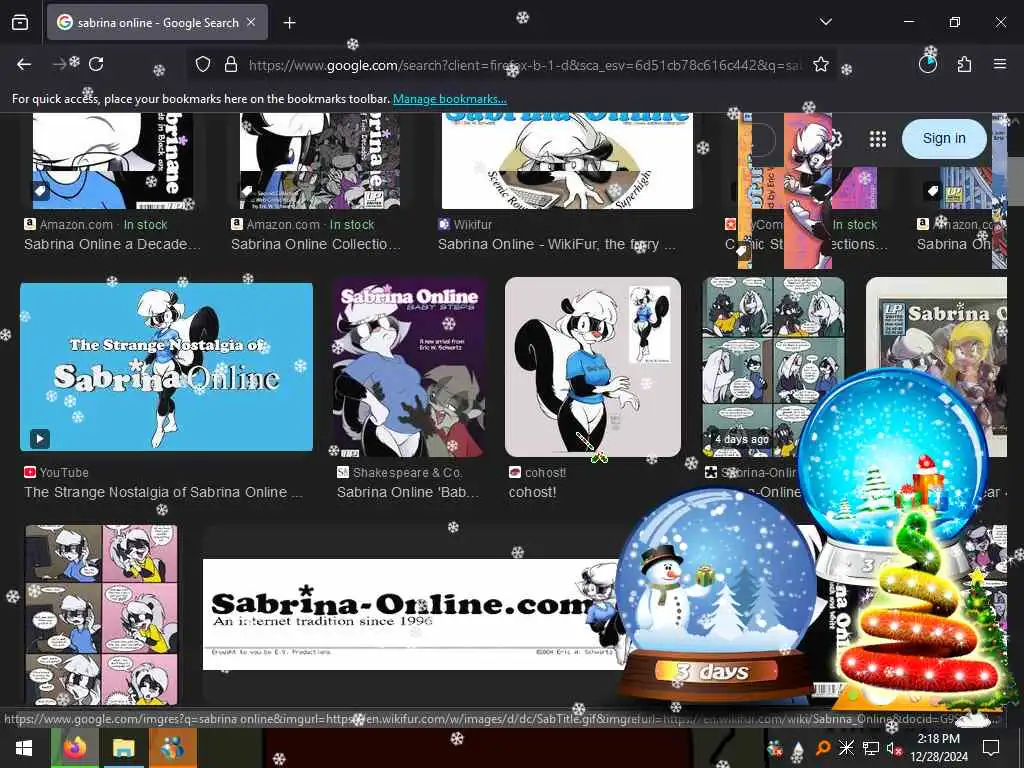The width and height of the screenshot is (1024, 768).
Task: Follow the Manage bookmarks link
Action: pos(449,99)
